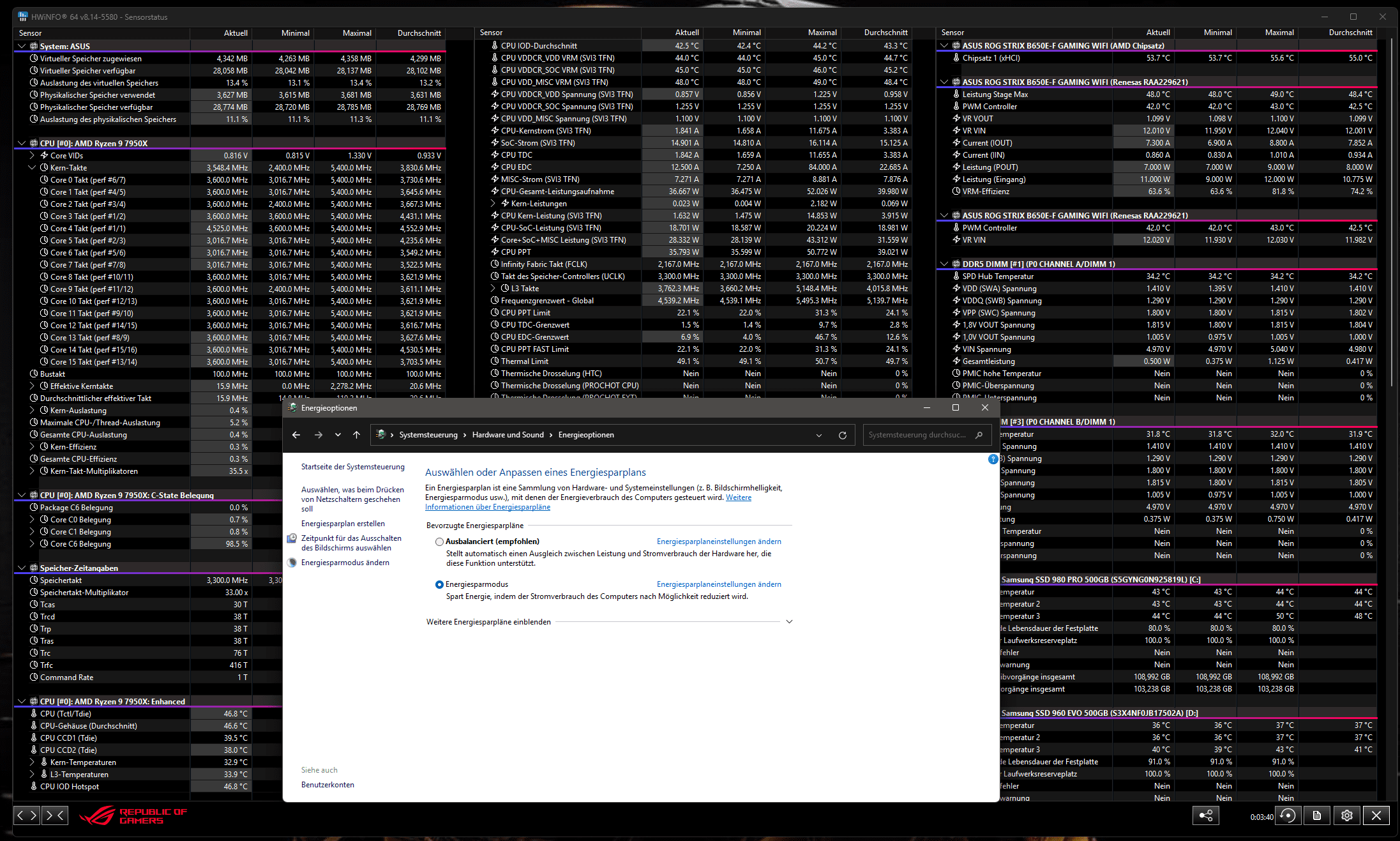Viewport: 1400px width, 841px height.
Task: Open the network share icon
Action: (x=1205, y=815)
